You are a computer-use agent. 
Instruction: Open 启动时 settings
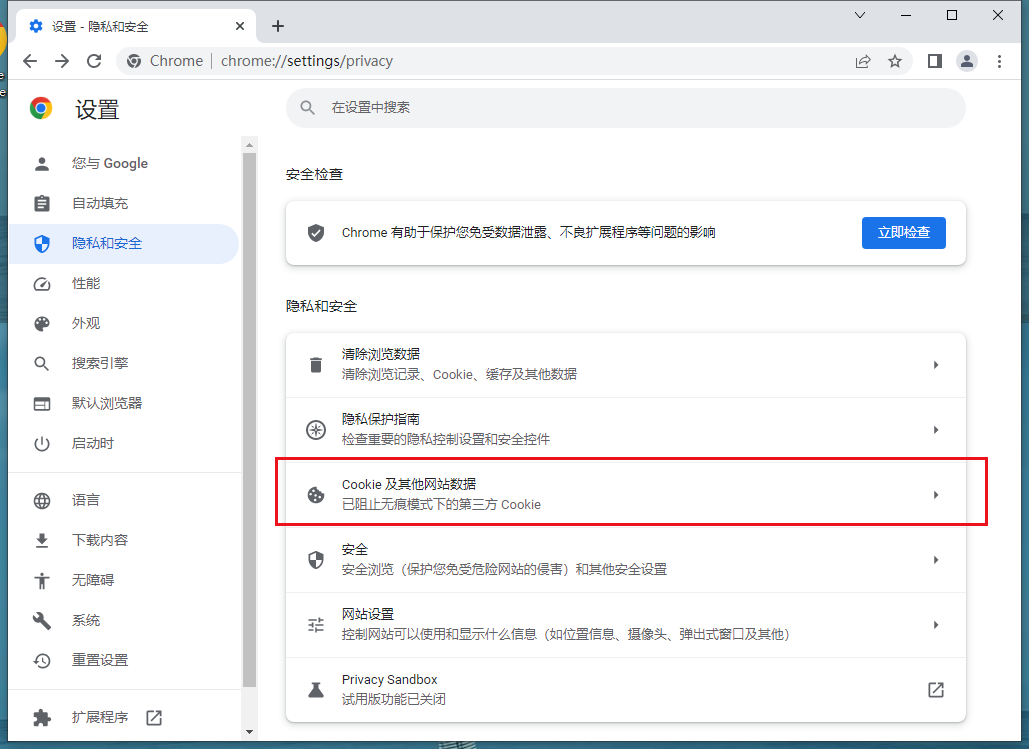point(123,444)
